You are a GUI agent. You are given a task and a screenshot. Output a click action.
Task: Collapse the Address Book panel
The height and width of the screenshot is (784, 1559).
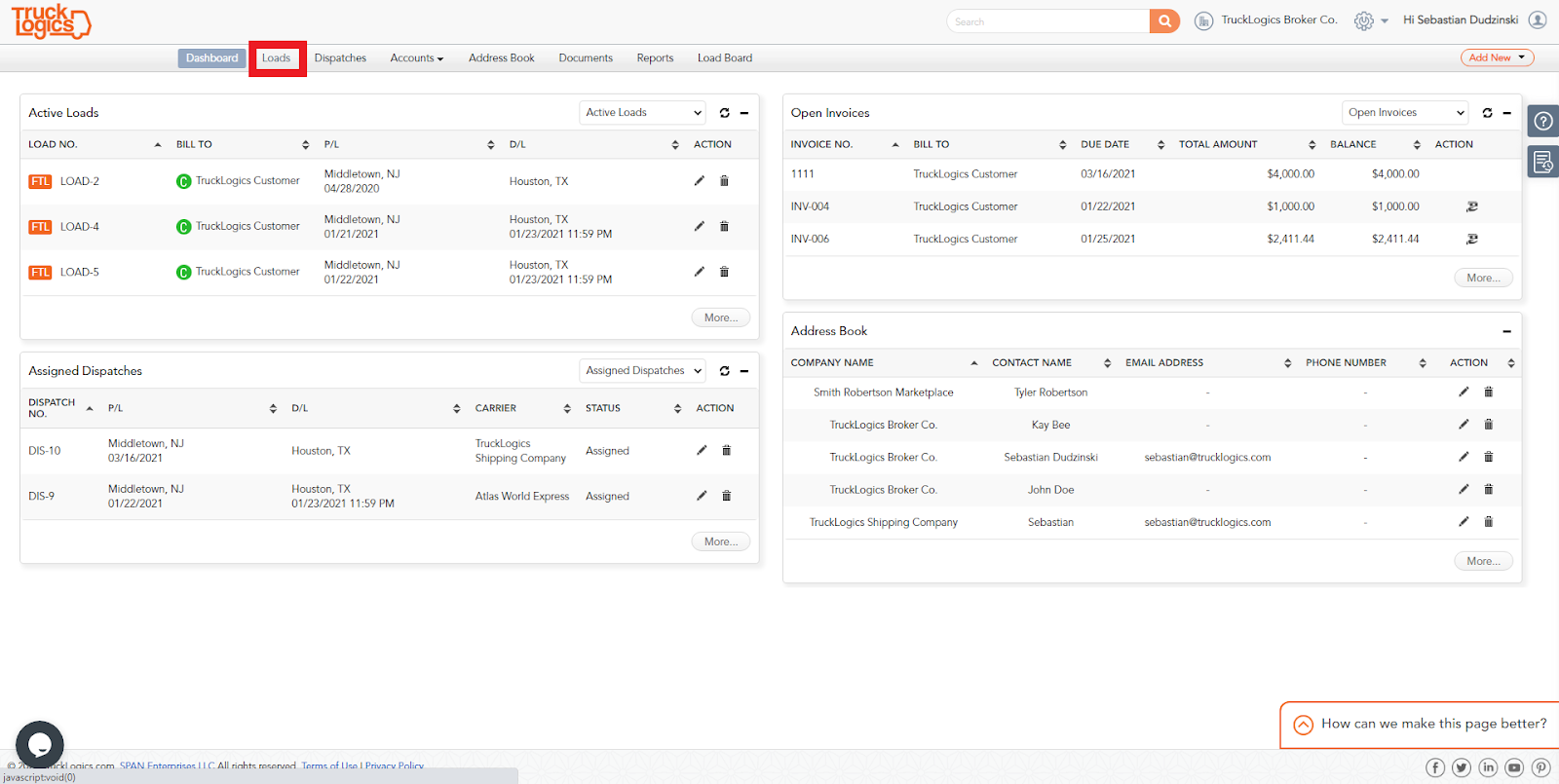[x=1507, y=331]
